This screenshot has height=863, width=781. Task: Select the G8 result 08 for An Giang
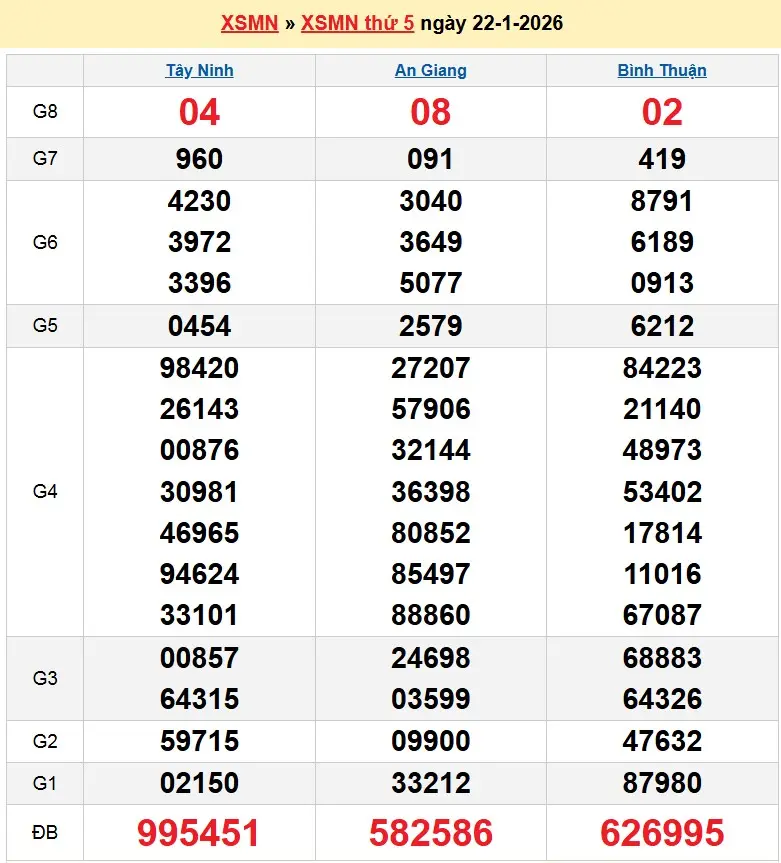point(430,113)
